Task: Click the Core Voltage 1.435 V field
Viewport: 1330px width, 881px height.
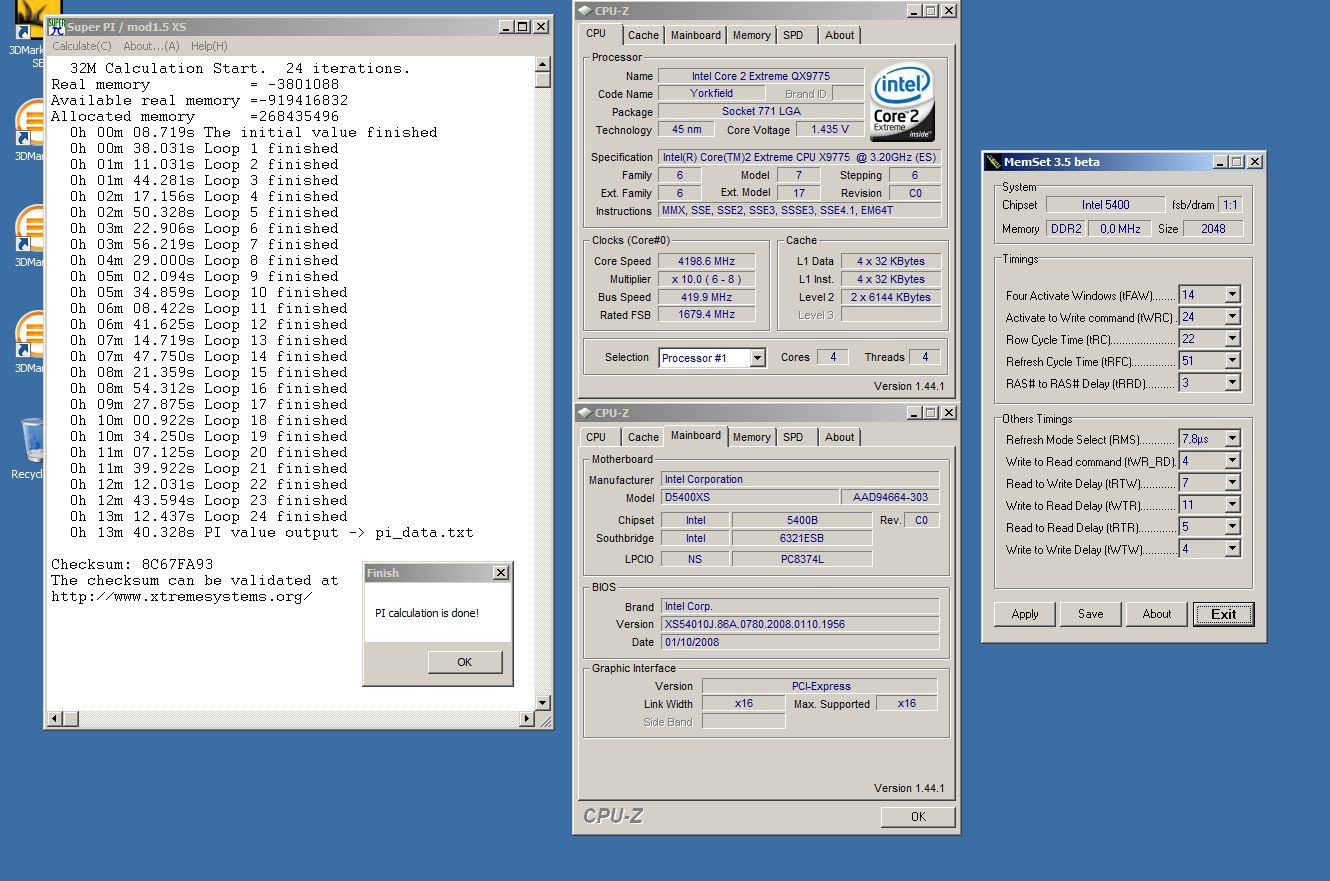Action: pos(830,130)
